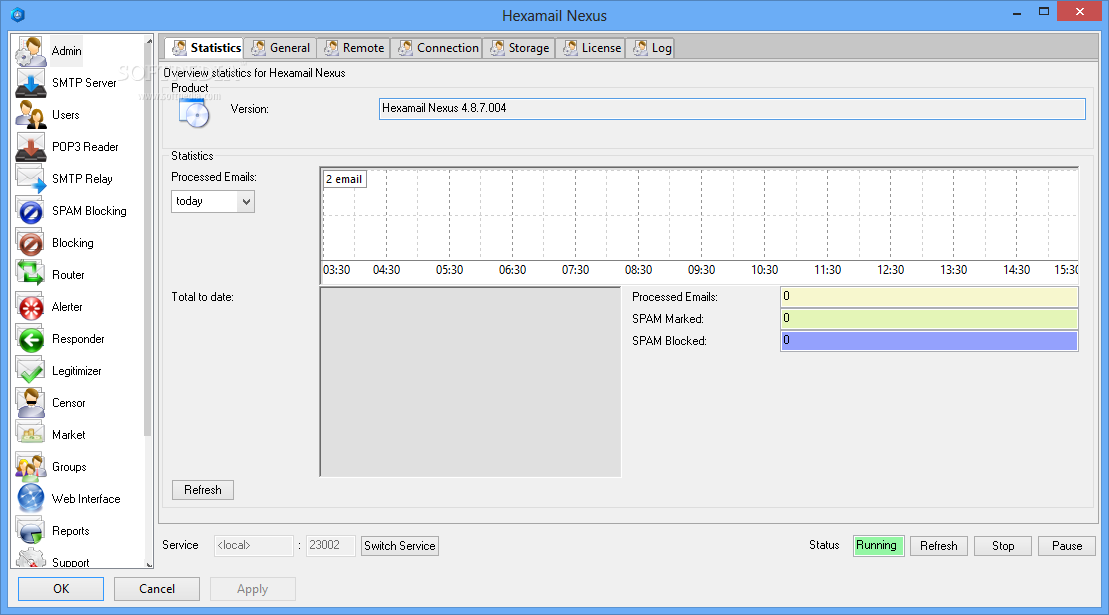Select the POP3 Reader icon

[x=30, y=146]
